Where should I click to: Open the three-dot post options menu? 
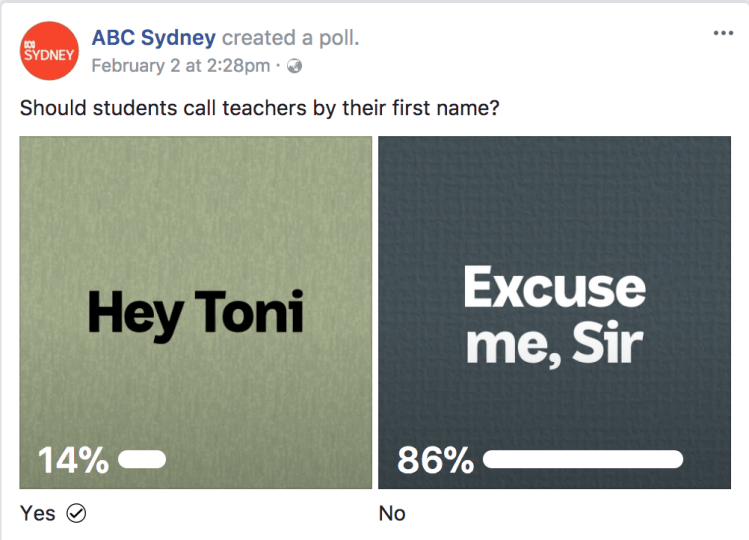click(x=723, y=33)
